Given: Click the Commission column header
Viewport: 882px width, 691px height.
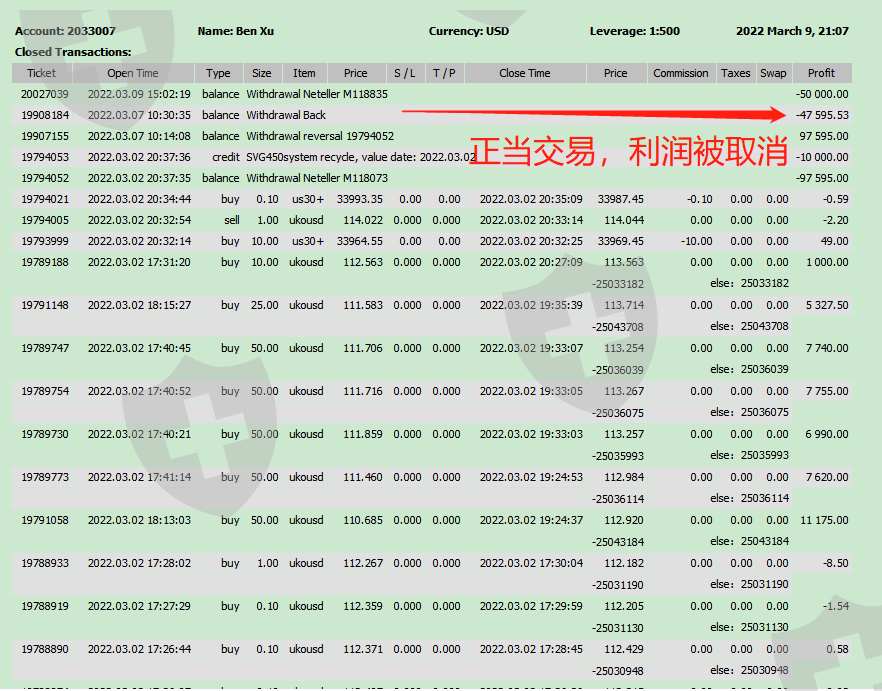Looking at the screenshot, I should click(x=680, y=73).
